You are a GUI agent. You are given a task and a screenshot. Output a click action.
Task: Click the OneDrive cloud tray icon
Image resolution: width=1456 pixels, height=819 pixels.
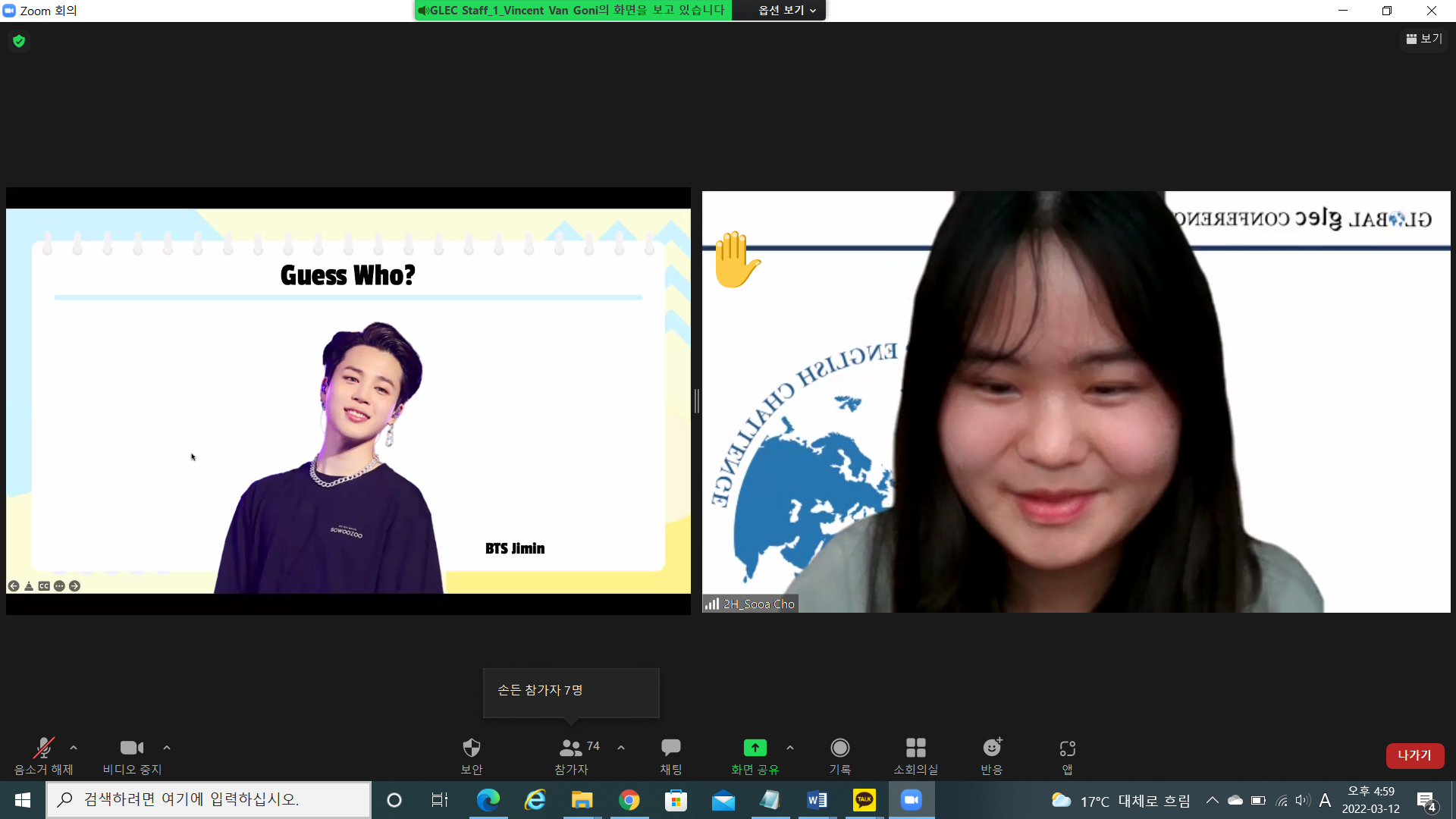[x=1235, y=800]
